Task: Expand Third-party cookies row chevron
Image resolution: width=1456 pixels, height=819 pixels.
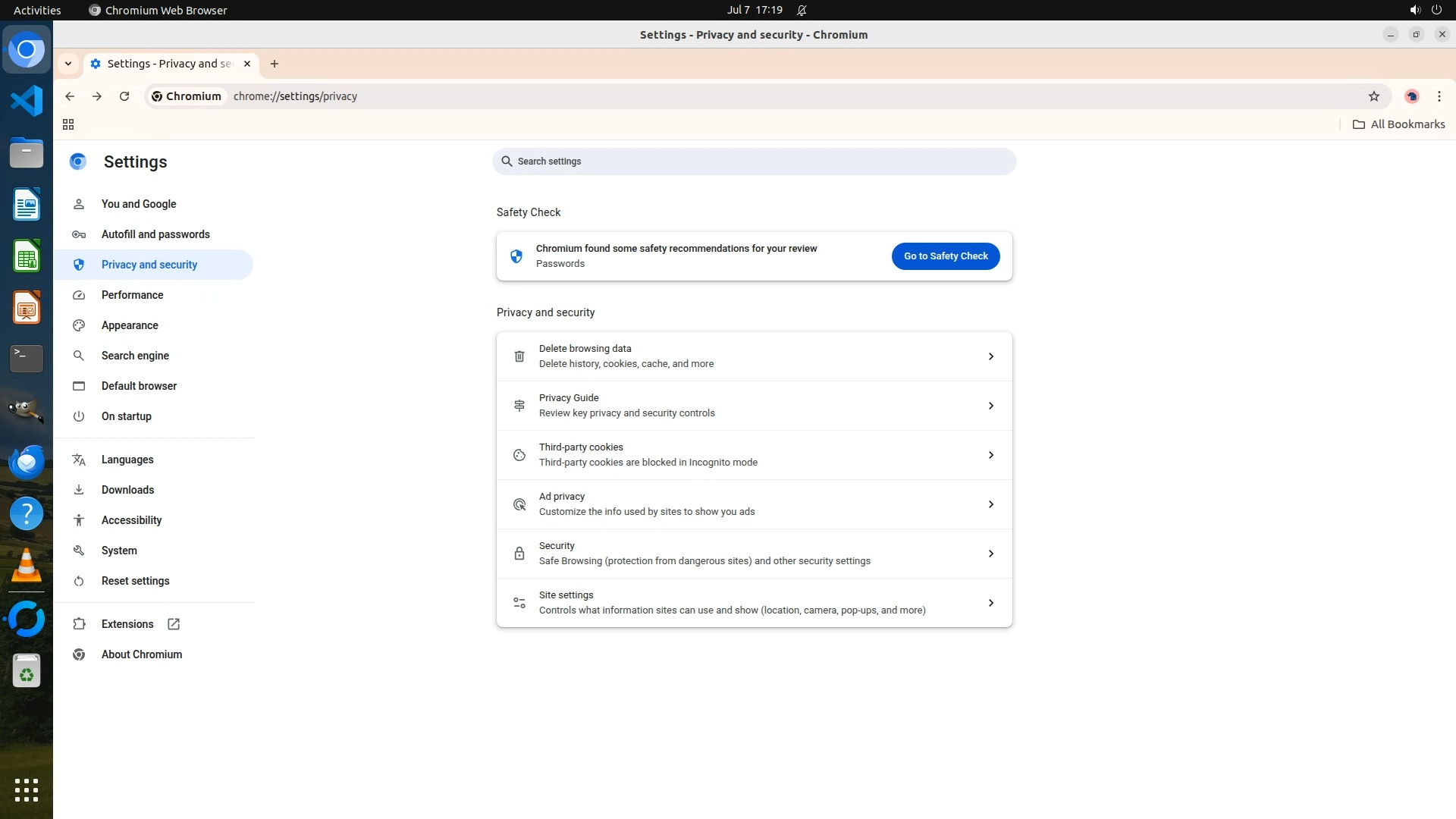Action: coord(990,455)
